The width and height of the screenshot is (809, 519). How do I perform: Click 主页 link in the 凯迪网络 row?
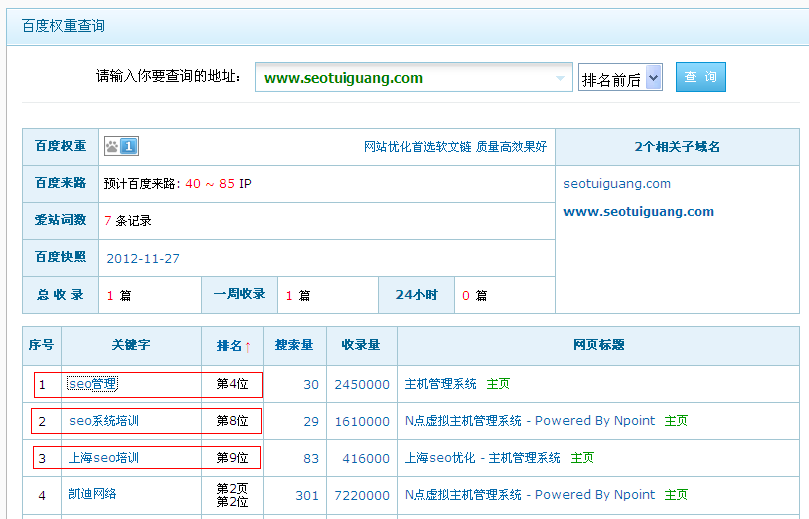[x=676, y=494]
